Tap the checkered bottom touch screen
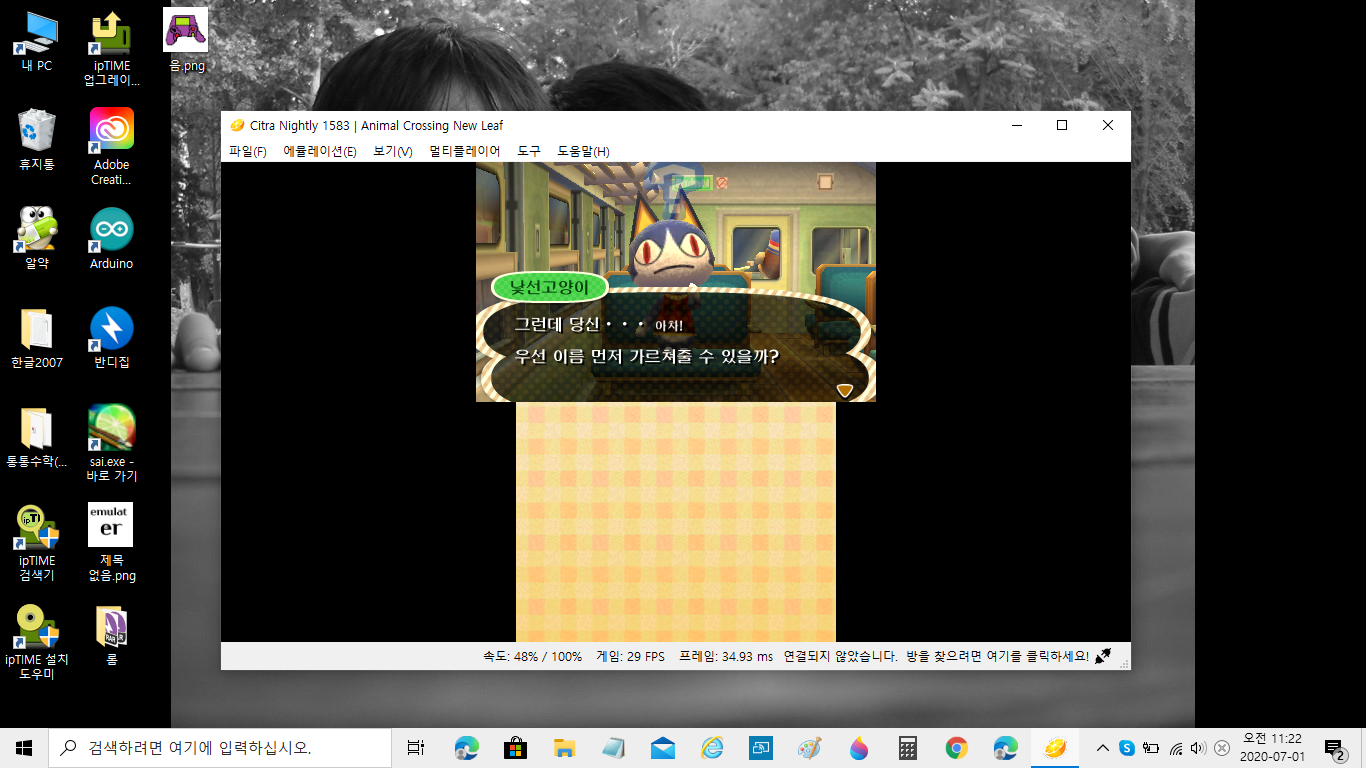 pyautogui.click(x=676, y=522)
